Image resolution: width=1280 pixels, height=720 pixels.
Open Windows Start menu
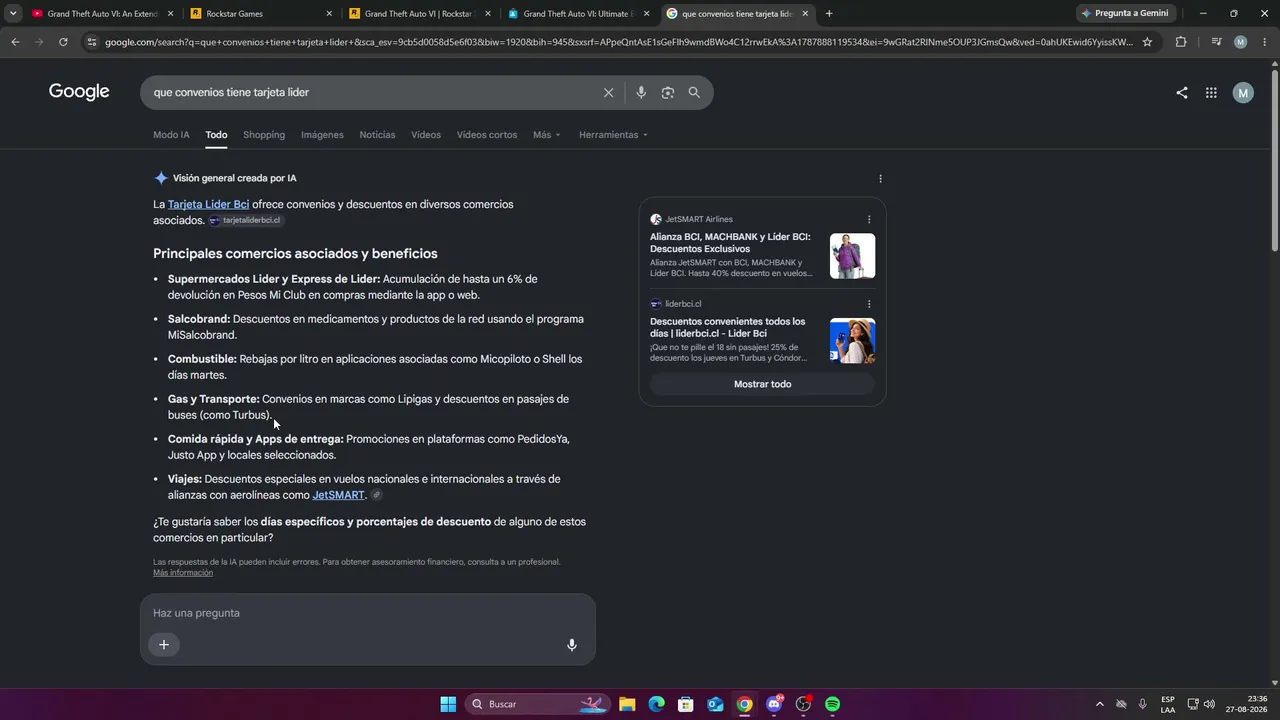[x=448, y=704]
